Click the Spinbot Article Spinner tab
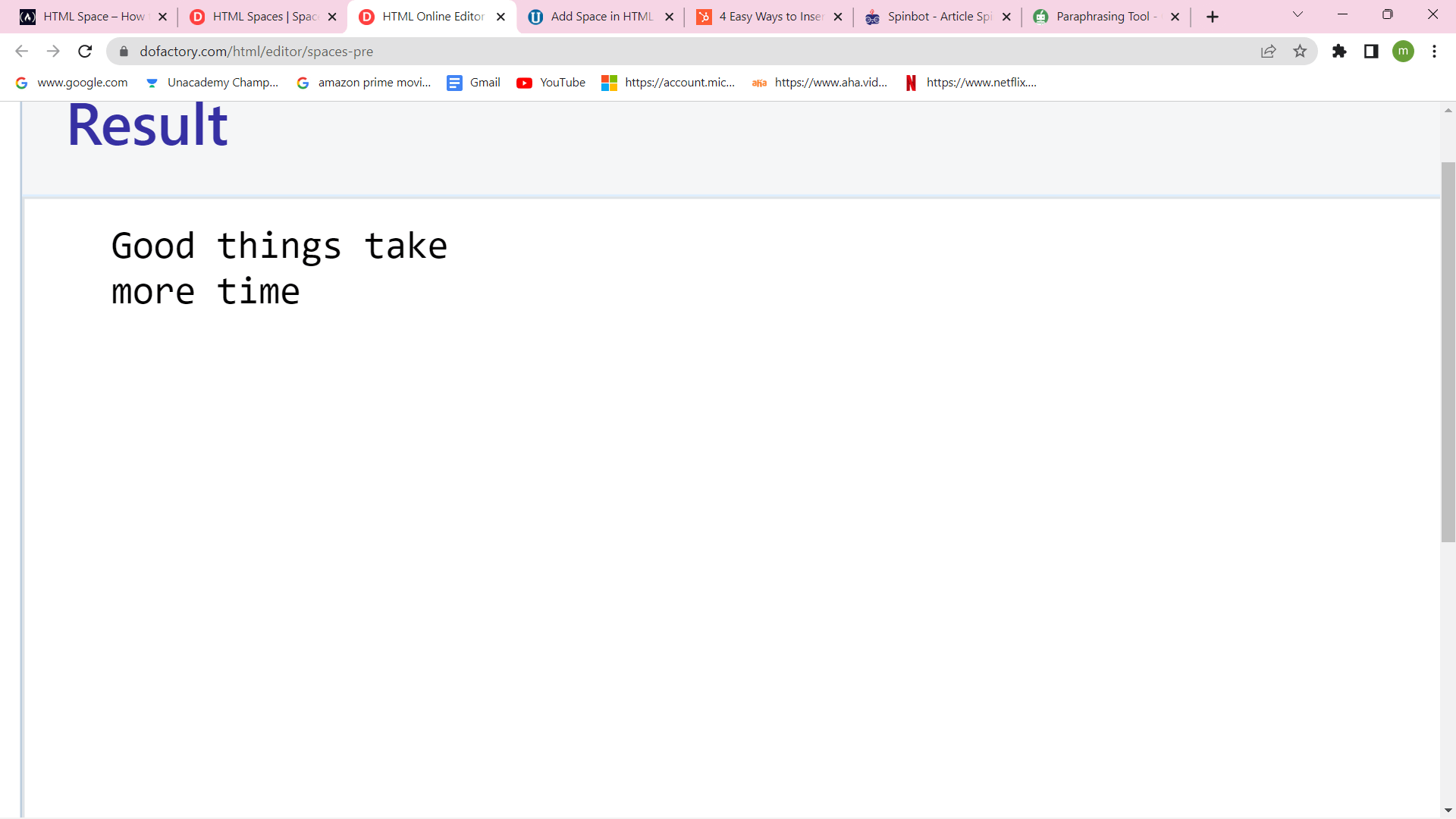The image size is (1456, 819). pos(939,16)
